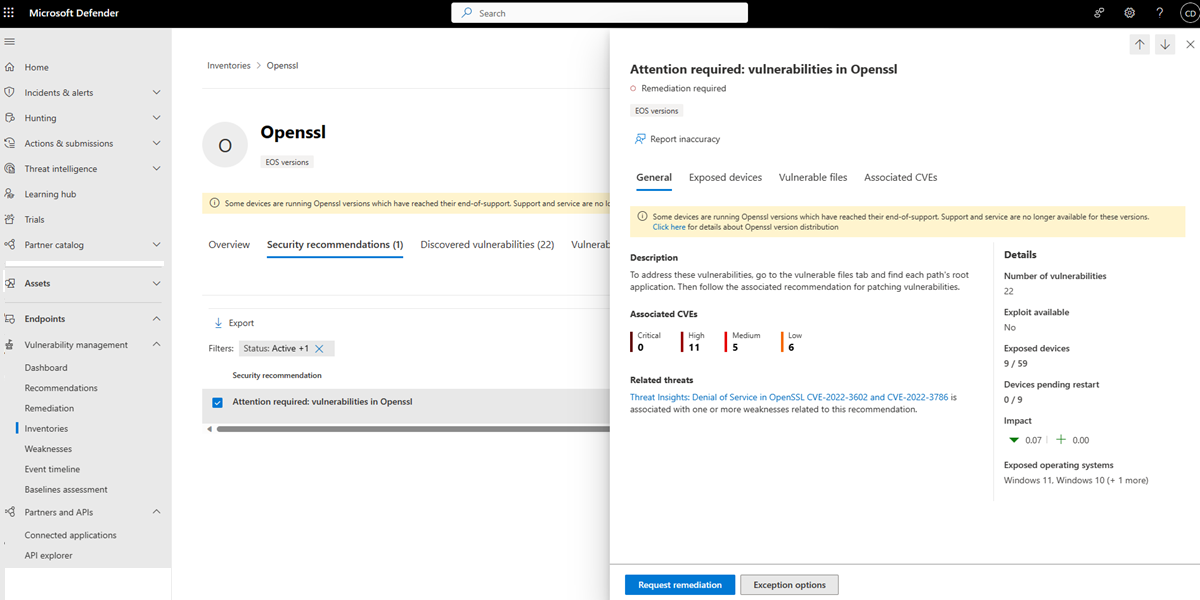Open Recommendations in the sidebar
Screen dimensions: 1200x600
click(61, 388)
